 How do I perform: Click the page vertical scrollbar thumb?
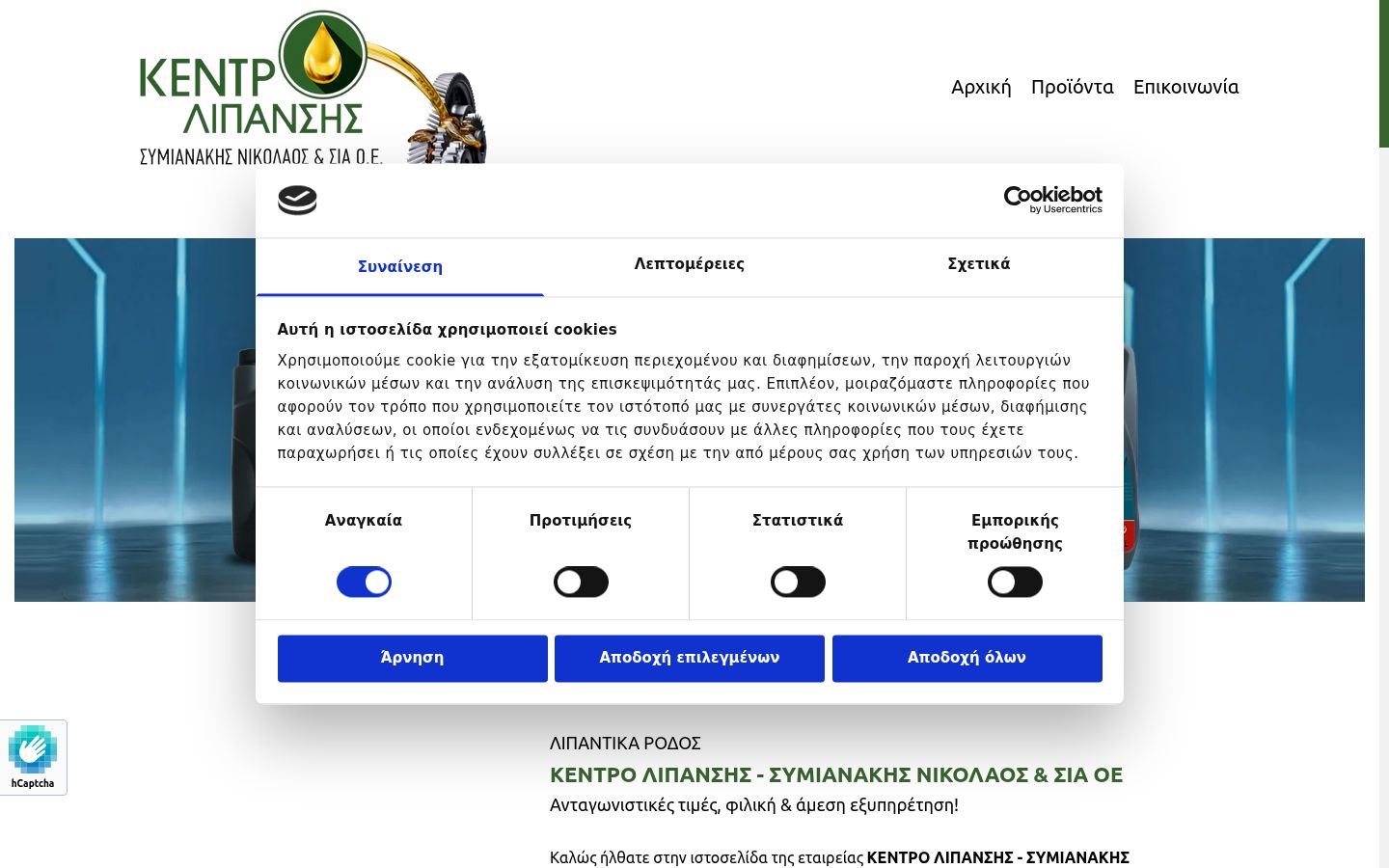click(1384, 73)
